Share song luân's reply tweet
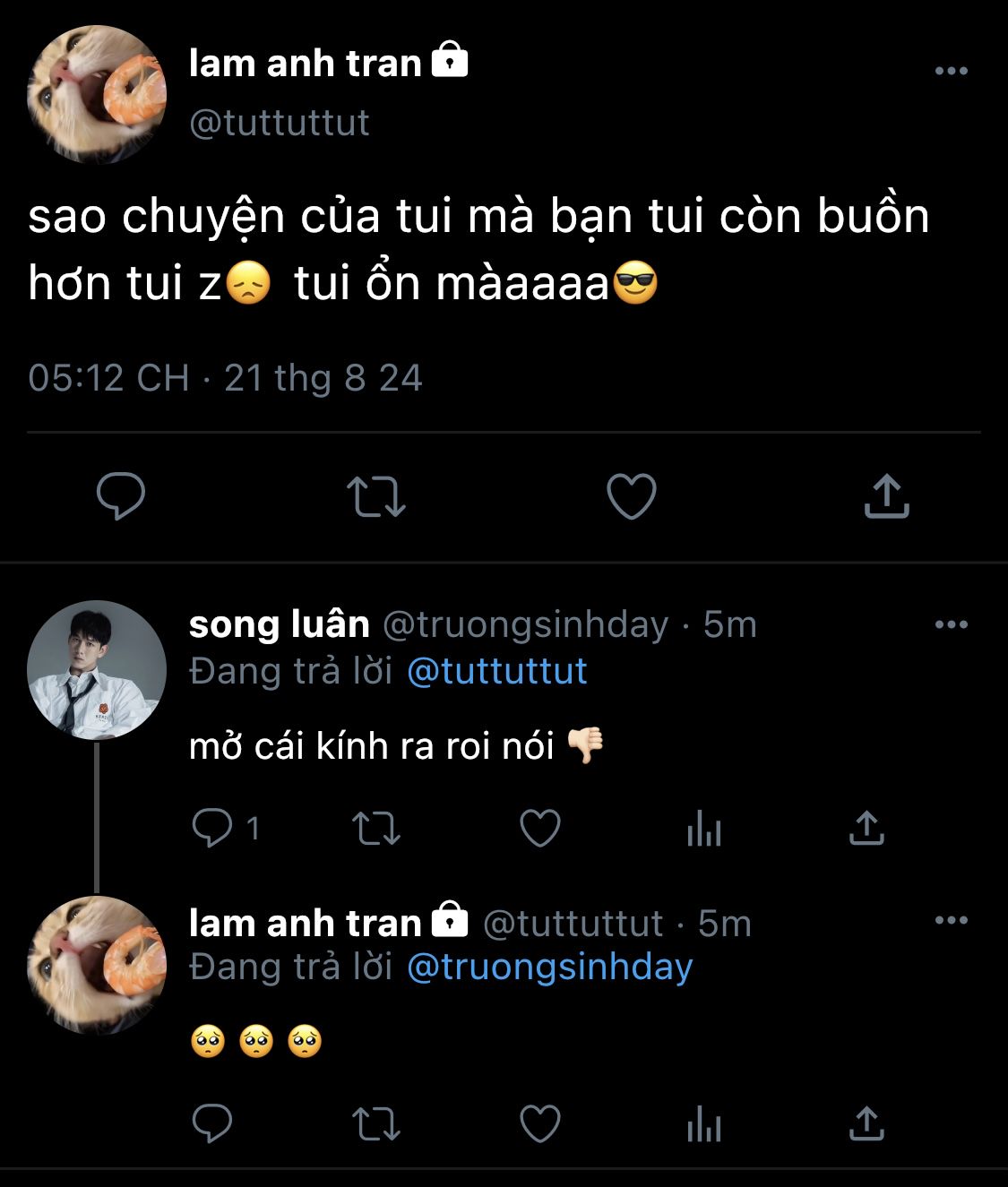1008x1187 pixels. [866, 829]
